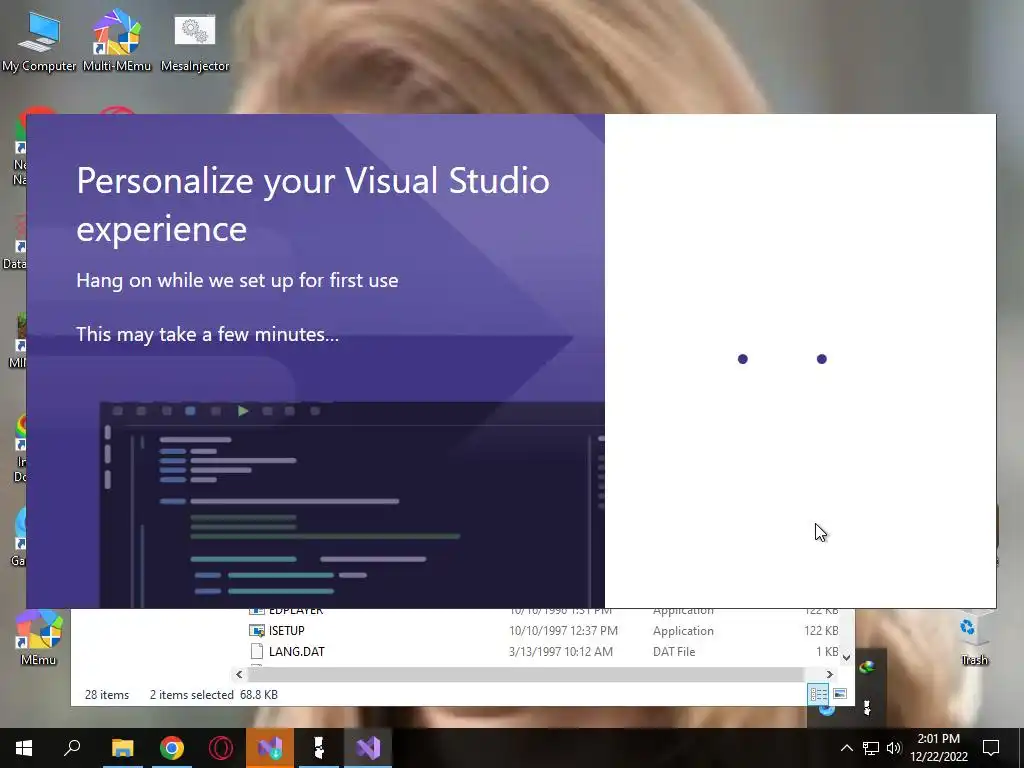Click the 'Personalize your Visual Studio experience' heading
The image size is (1024, 768).
tap(313, 204)
